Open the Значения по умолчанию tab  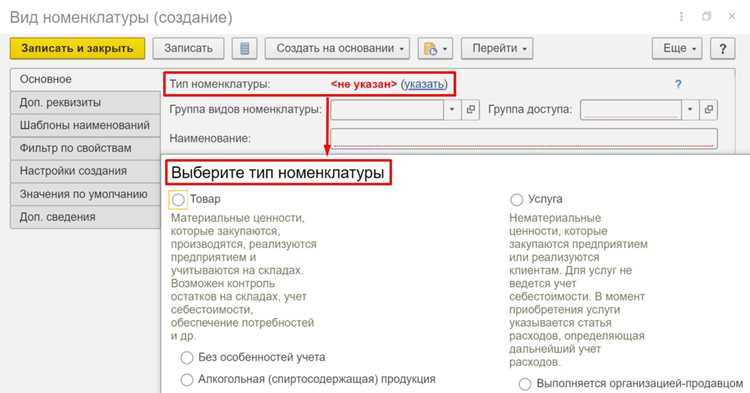[85, 194]
